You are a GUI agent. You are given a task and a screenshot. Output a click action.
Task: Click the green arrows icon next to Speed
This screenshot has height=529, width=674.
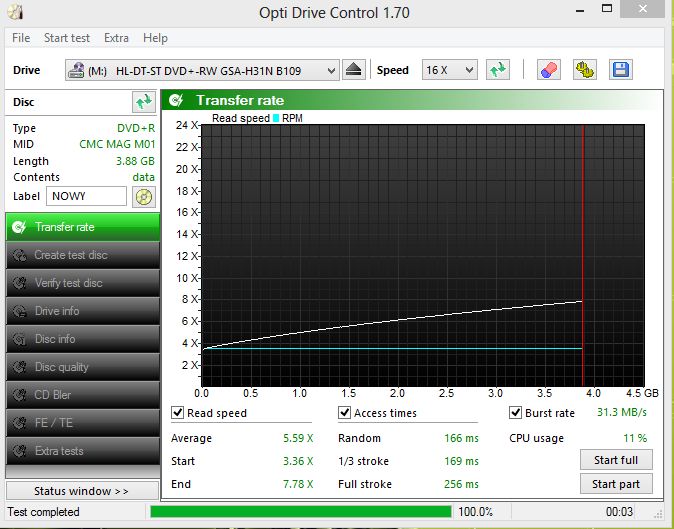(498, 70)
